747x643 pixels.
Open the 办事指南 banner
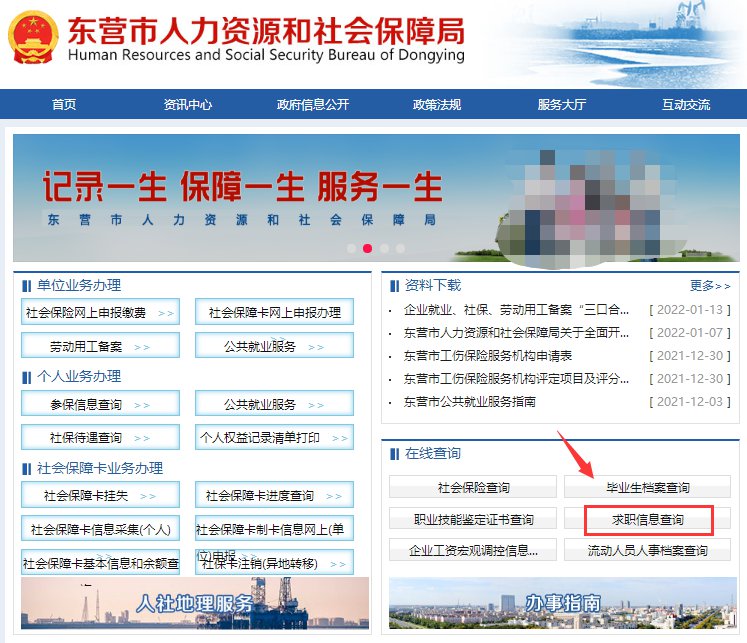click(x=563, y=603)
